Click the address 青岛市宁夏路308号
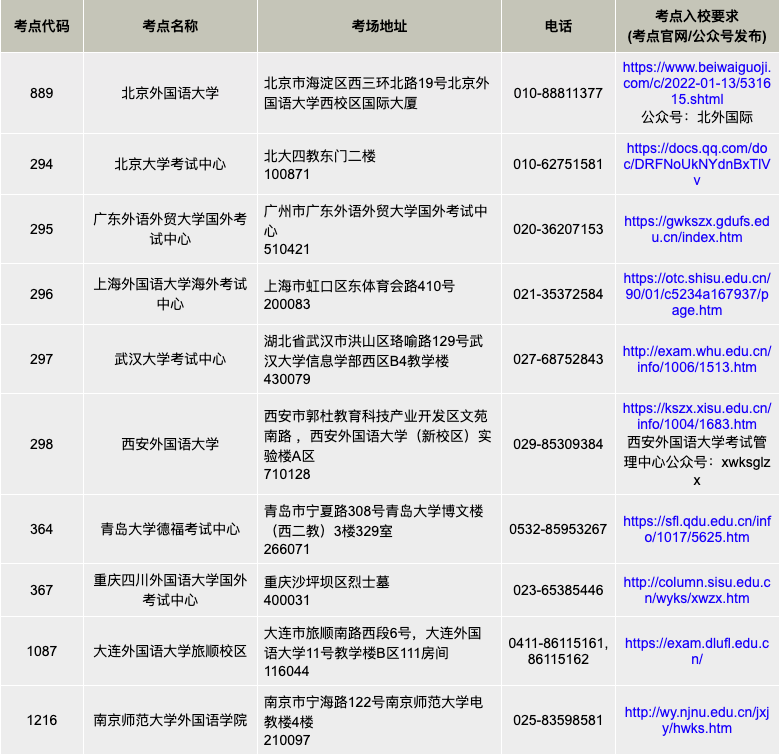This screenshot has width=779, height=755. point(324,511)
